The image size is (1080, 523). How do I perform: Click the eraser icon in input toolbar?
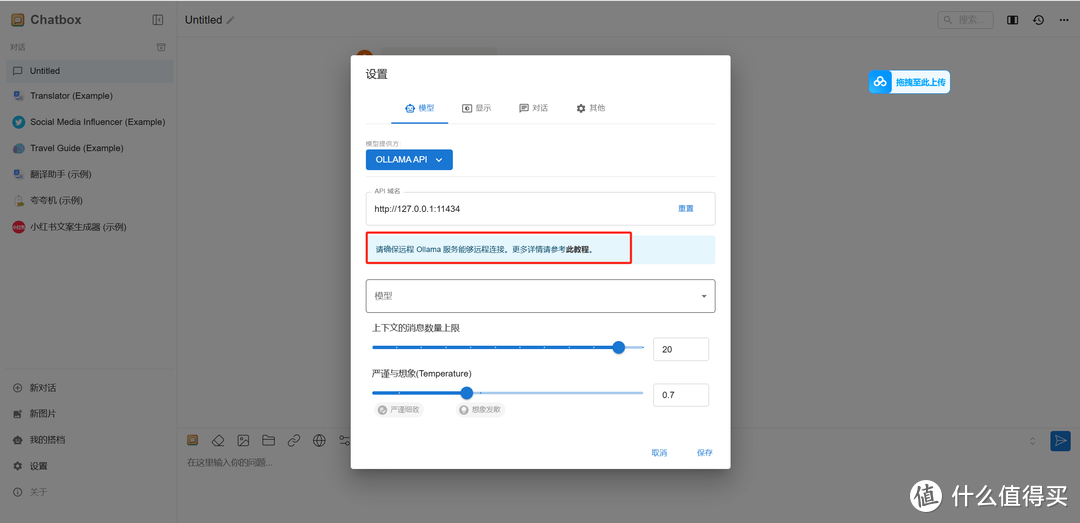click(x=218, y=440)
